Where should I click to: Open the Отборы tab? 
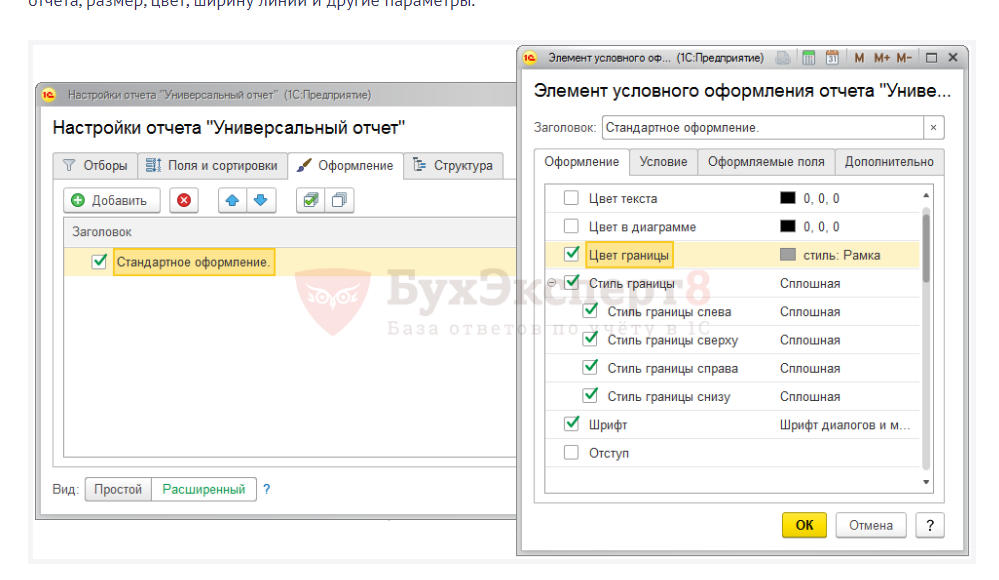tap(96, 166)
